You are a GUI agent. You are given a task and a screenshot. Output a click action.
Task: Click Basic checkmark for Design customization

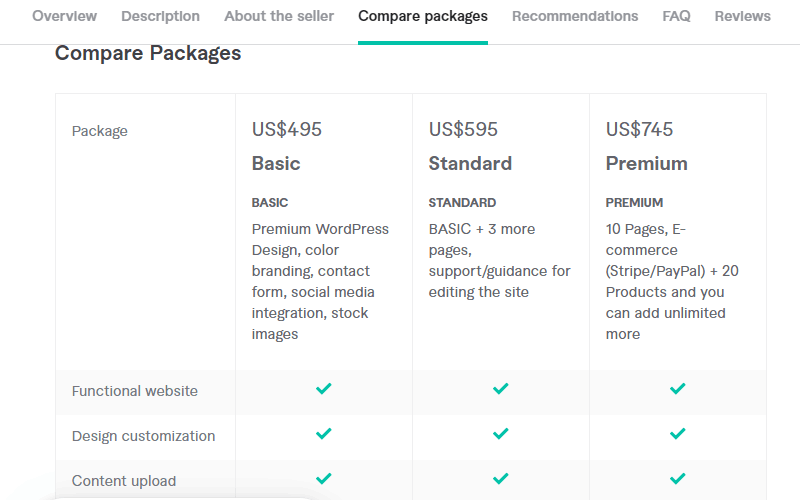pyautogui.click(x=323, y=434)
